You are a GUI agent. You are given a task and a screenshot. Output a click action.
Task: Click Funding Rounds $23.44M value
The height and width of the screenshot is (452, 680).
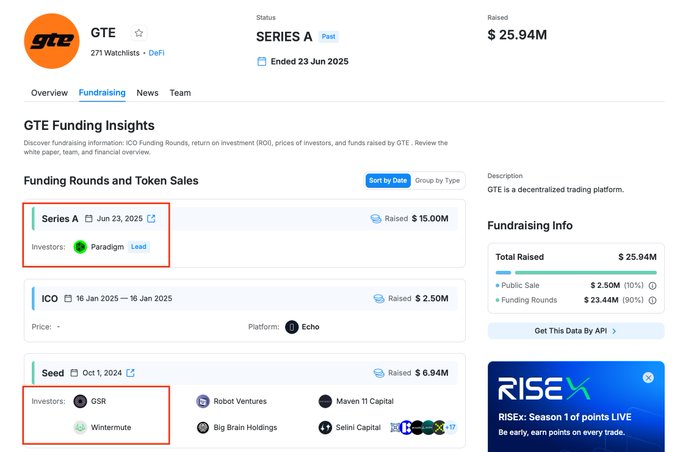[601, 300]
